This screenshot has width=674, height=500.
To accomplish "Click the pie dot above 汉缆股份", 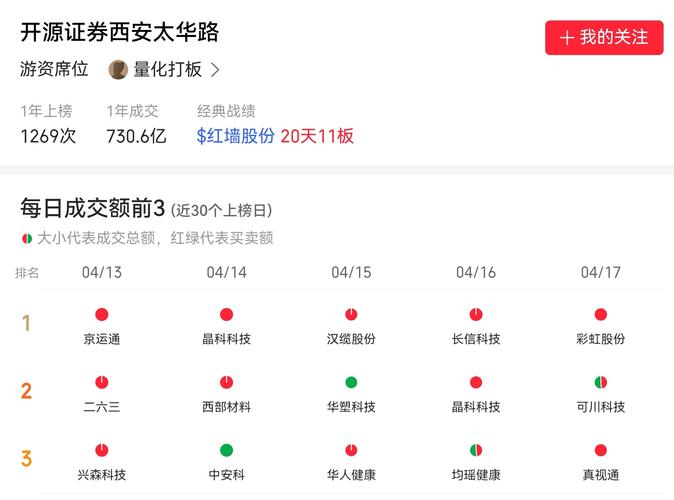I will (351, 314).
